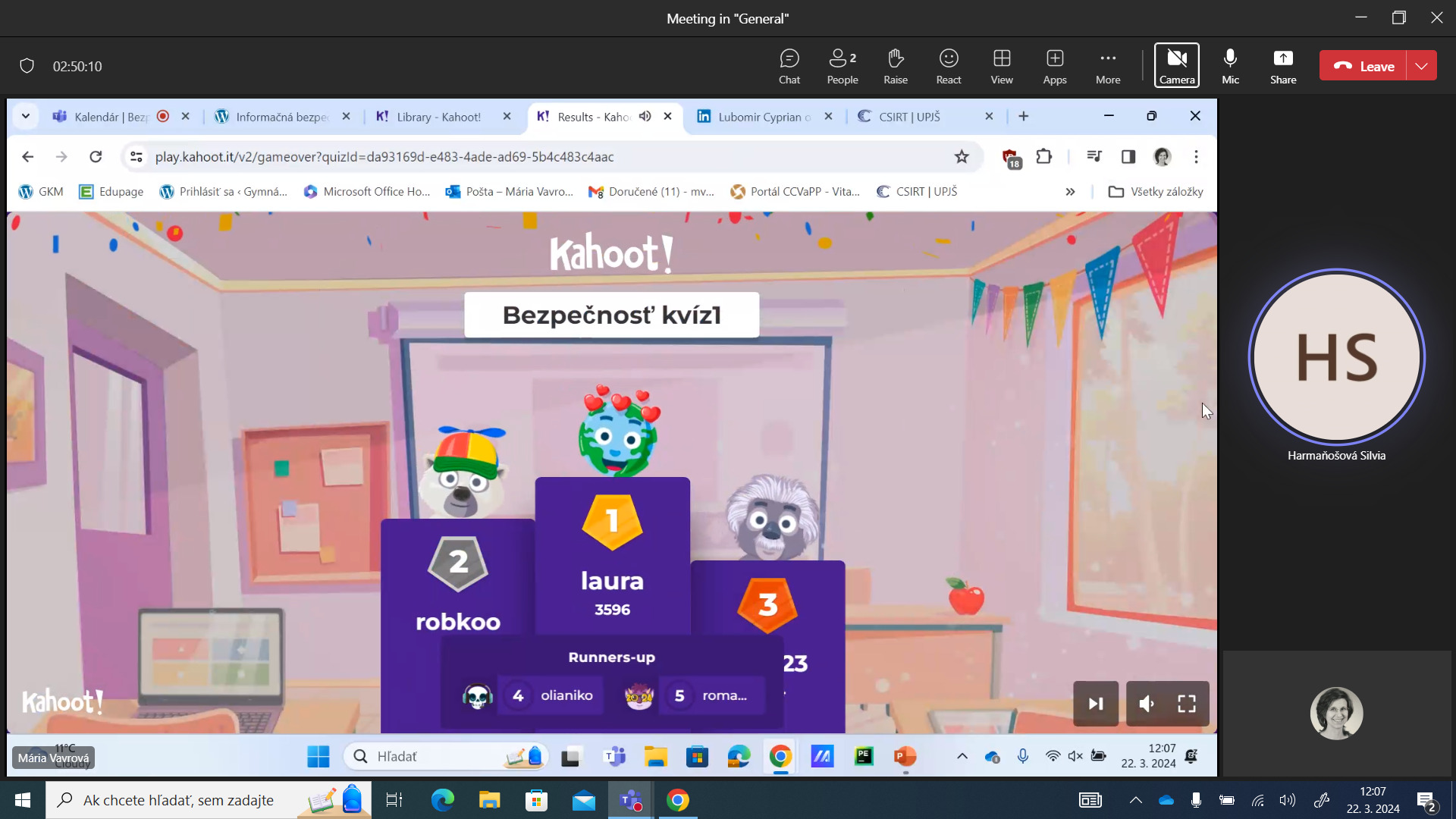Expand the system tray hidden icons
The height and width of the screenshot is (819, 1456).
(1135, 800)
